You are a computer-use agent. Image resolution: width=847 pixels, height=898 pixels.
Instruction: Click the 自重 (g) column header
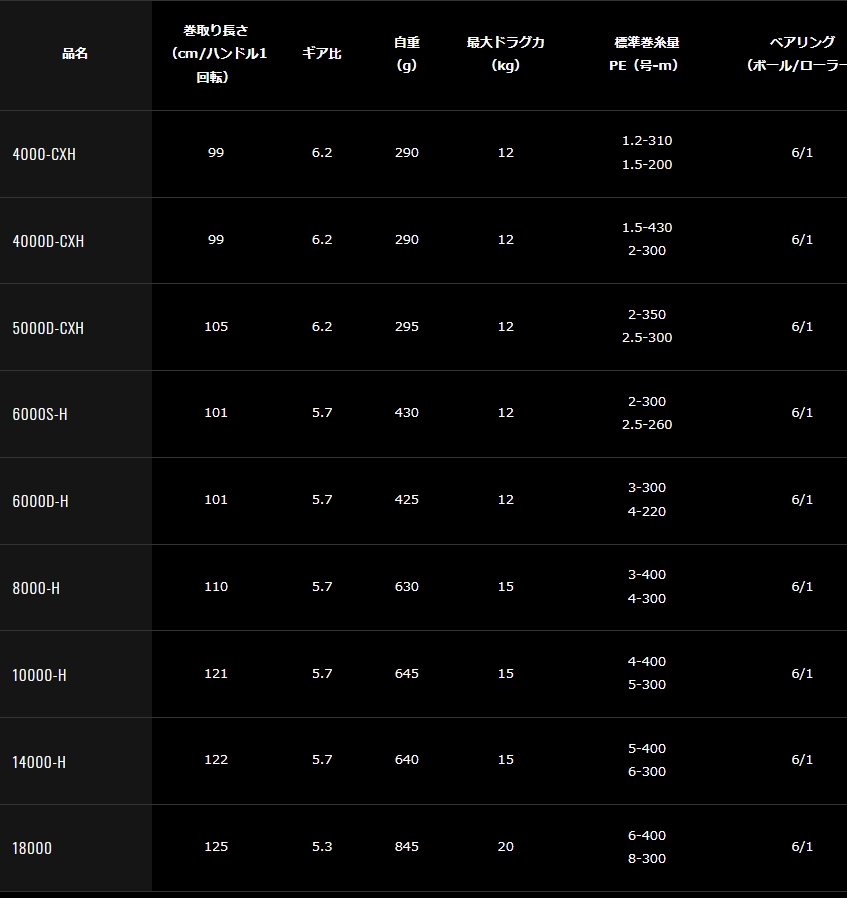click(407, 54)
